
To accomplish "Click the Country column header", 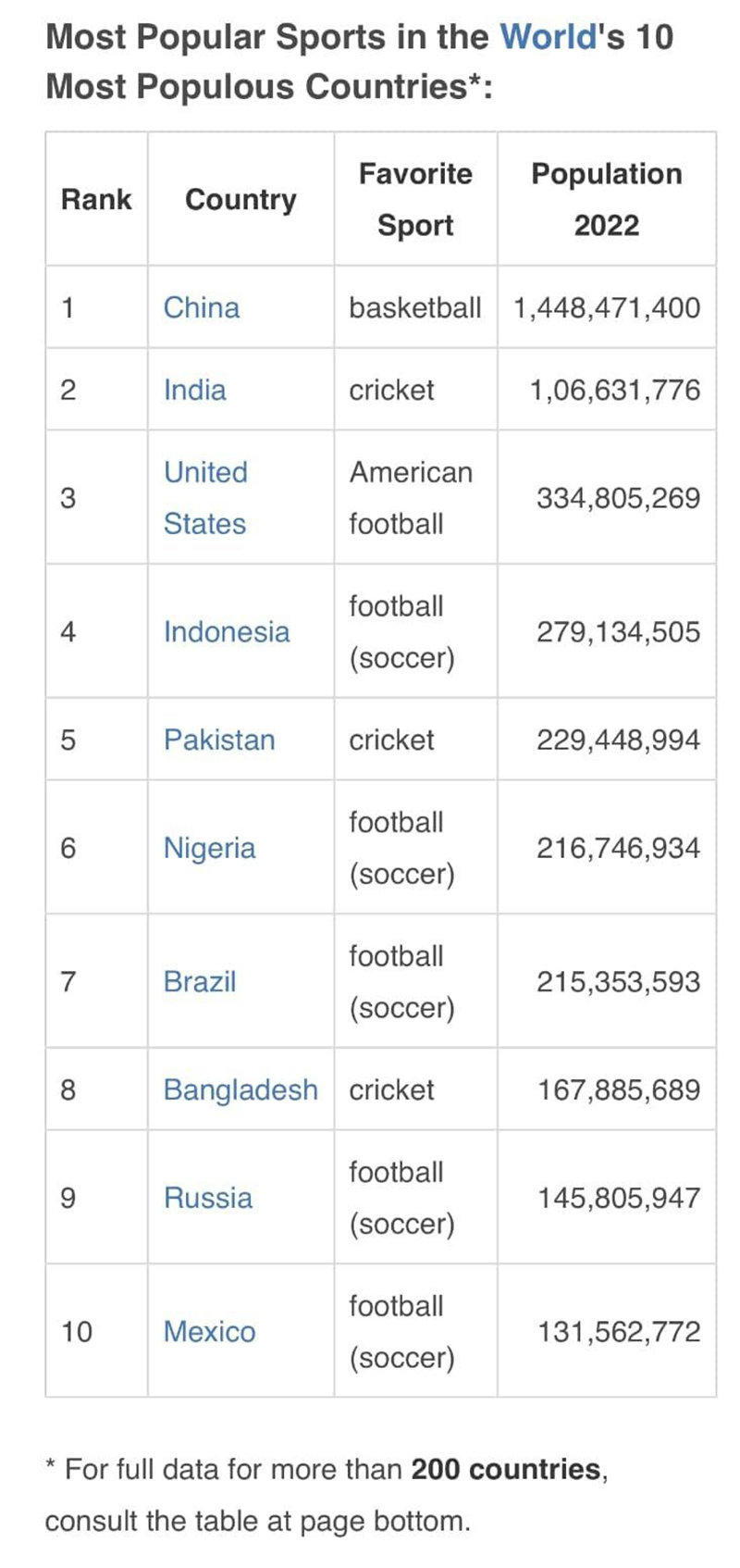I will pos(240,199).
